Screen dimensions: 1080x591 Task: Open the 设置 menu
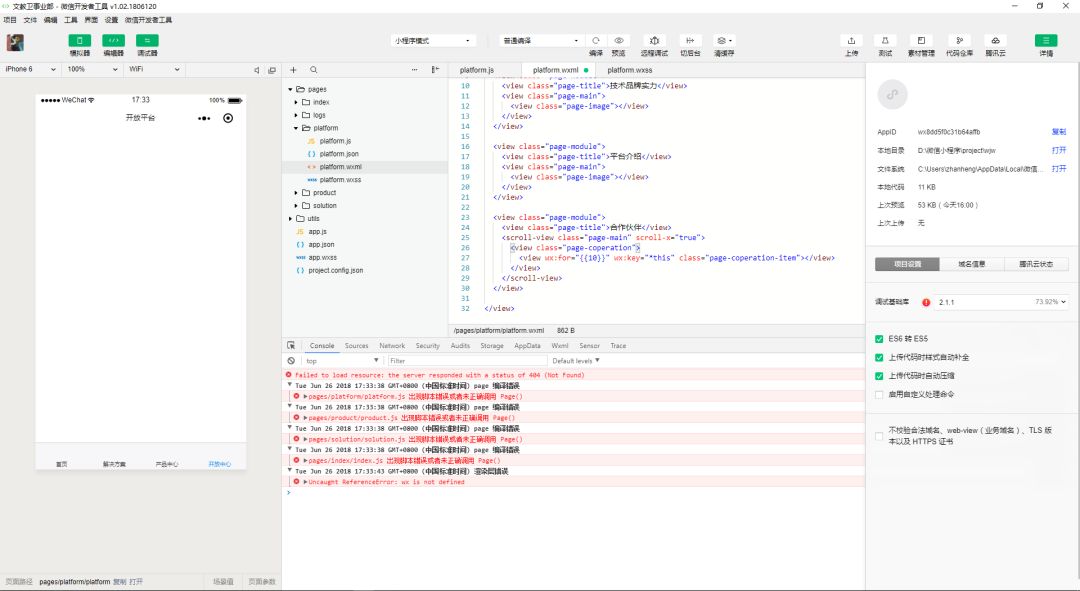(x=112, y=20)
